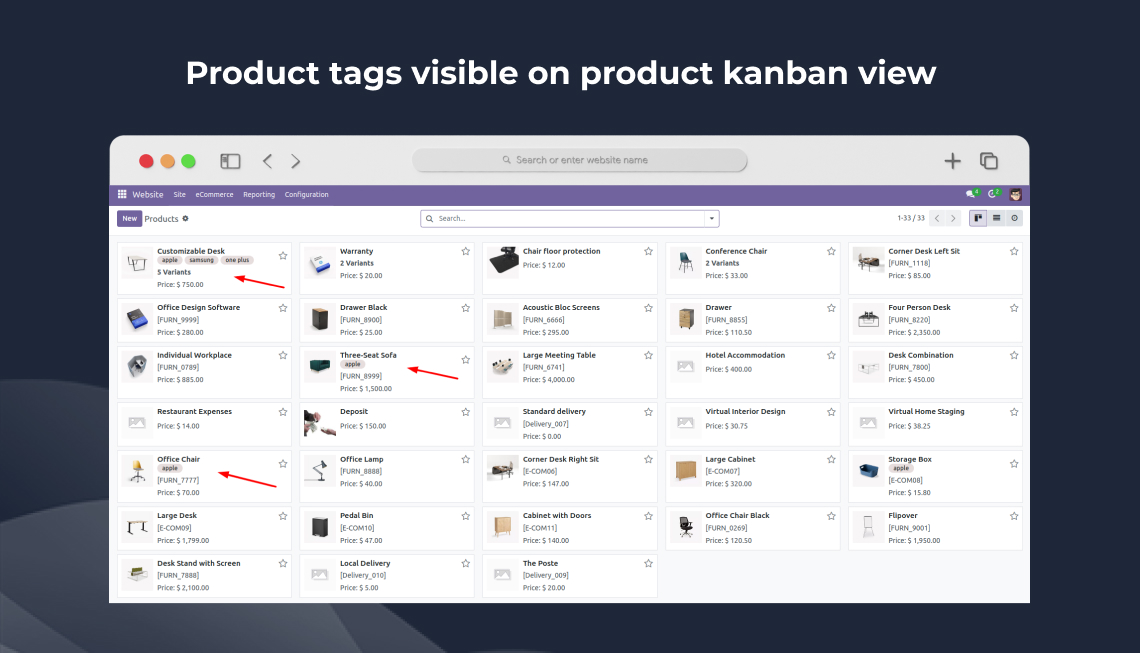Viewport: 1140px width, 653px height.
Task: Open Office Chair Black product image
Action: [x=685, y=526]
